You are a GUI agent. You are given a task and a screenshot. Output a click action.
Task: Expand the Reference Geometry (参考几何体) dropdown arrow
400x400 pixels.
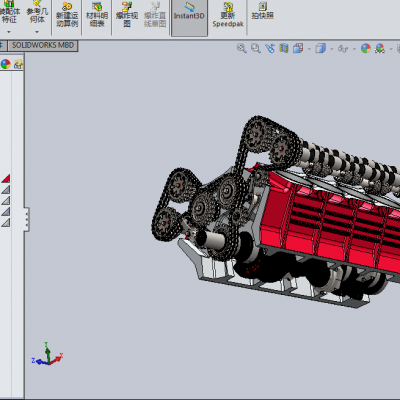pos(37,32)
